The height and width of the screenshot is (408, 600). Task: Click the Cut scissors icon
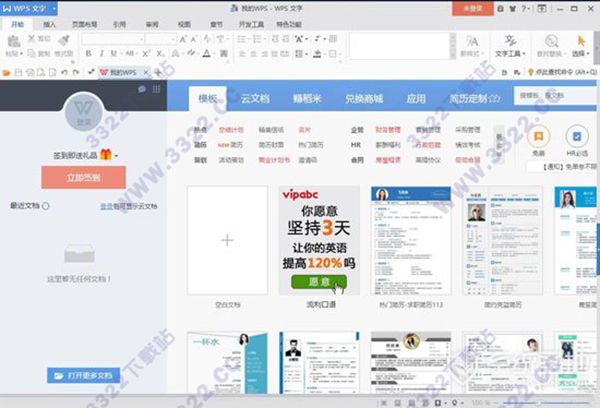[x=31, y=39]
